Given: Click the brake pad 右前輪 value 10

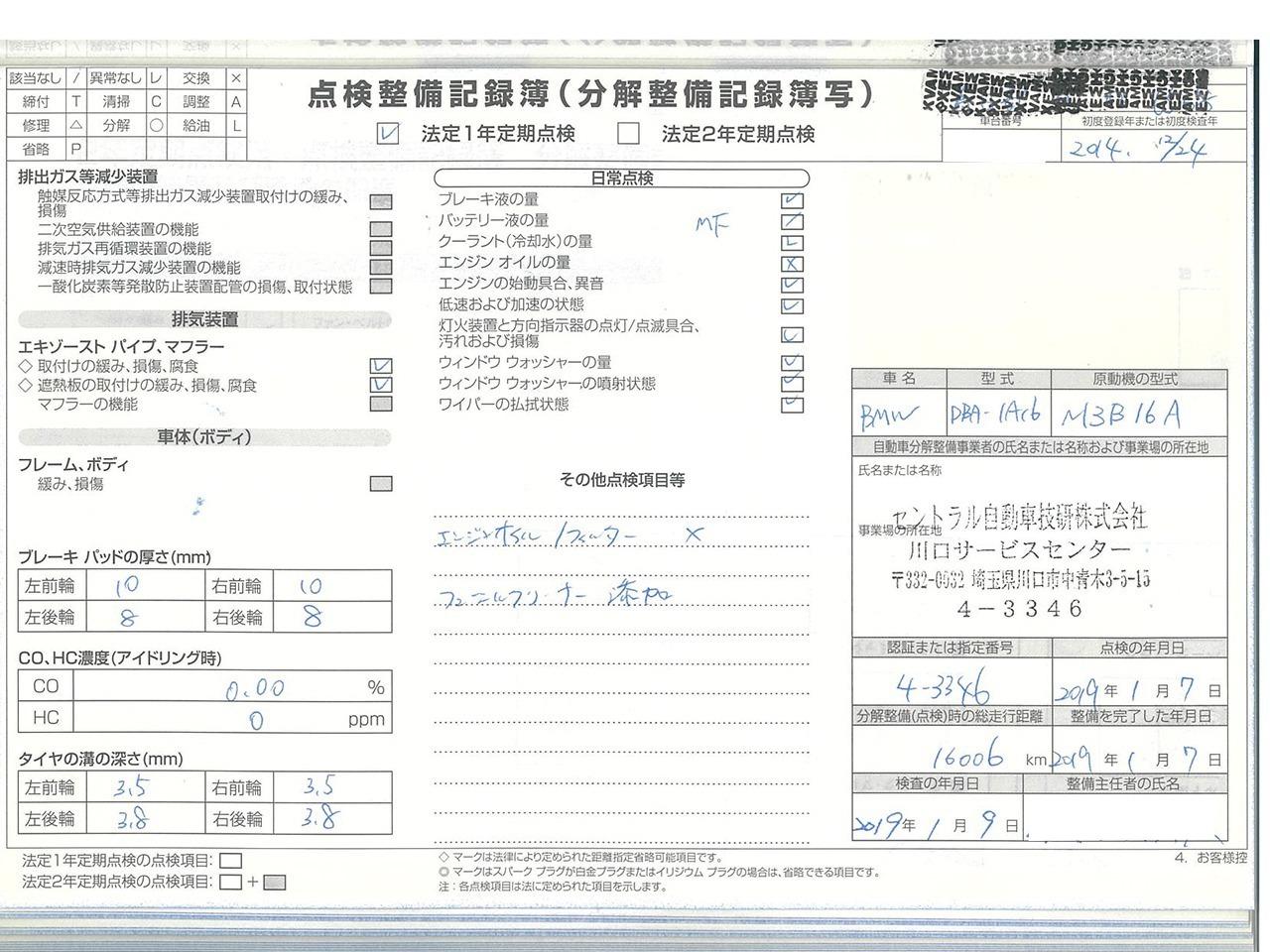Looking at the screenshot, I should coord(311,586).
